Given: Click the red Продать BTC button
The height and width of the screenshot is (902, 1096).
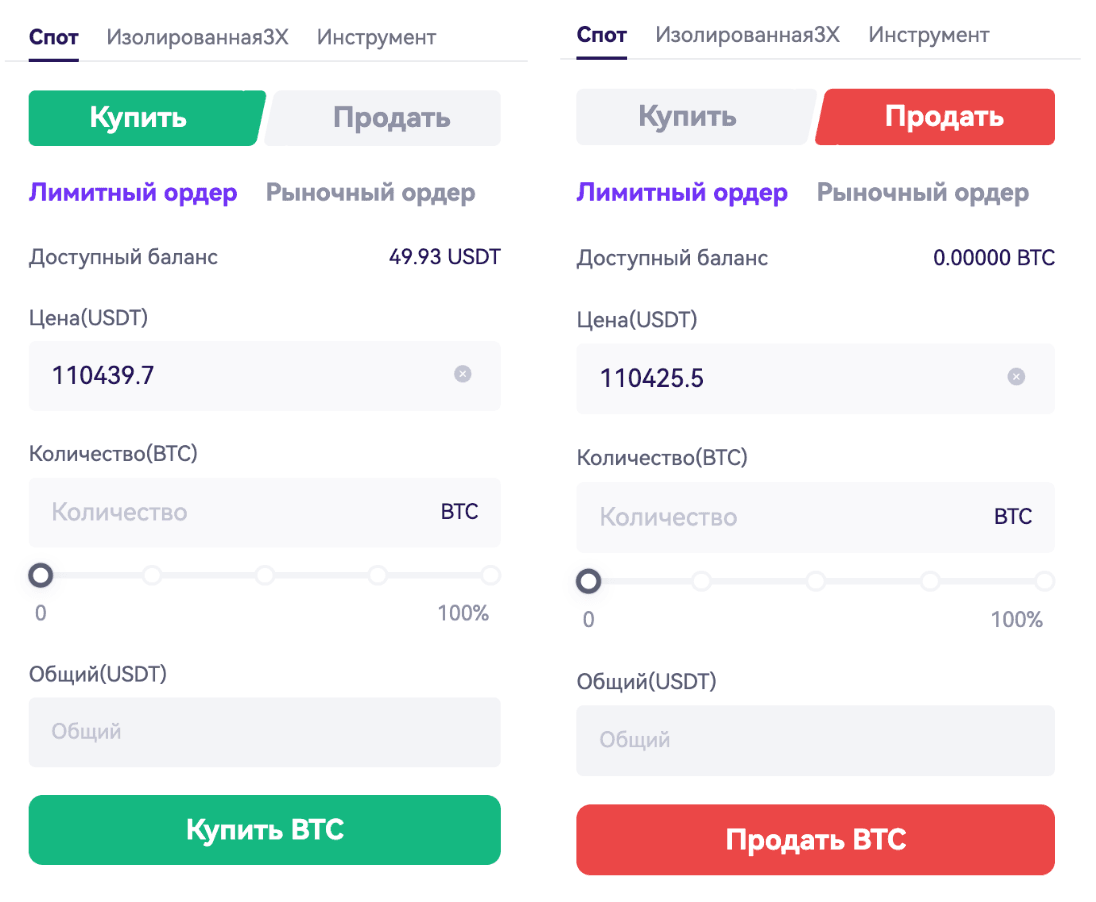Looking at the screenshot, I should [x=815, y=839].
